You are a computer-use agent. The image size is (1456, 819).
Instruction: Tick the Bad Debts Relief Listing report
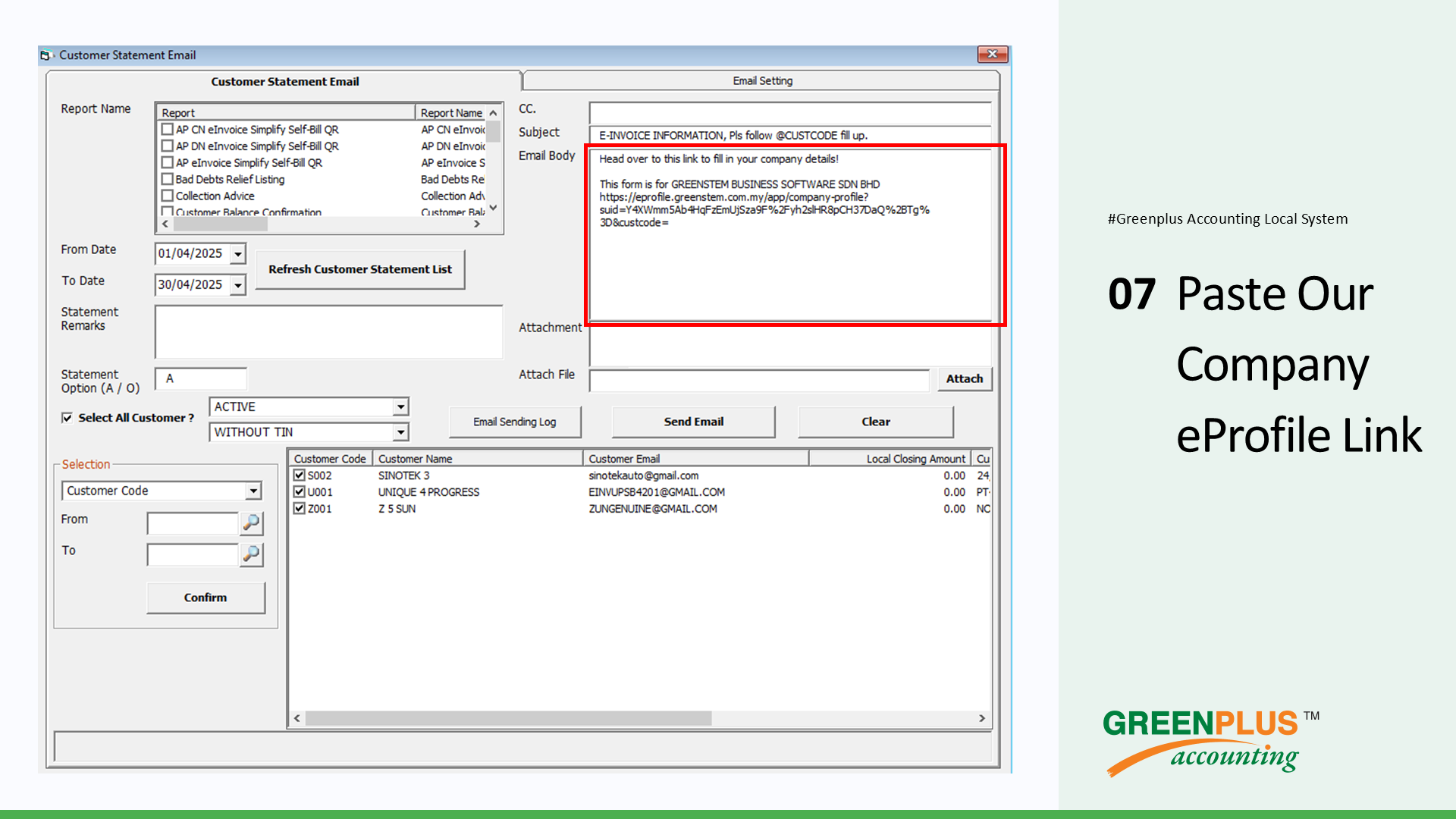coord(168,180)
